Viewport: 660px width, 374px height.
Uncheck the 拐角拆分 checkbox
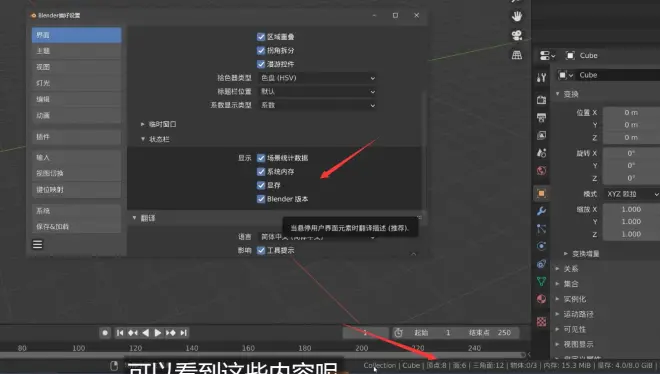click(x=261, y=50)
